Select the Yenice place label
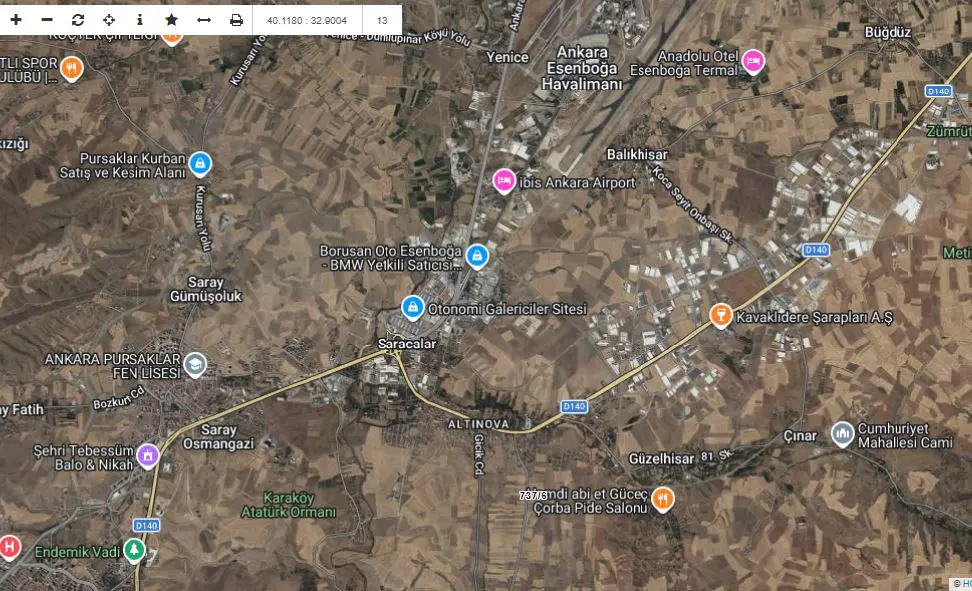Image resolution: width=972 pixels, height=591 pixels. 507,57
